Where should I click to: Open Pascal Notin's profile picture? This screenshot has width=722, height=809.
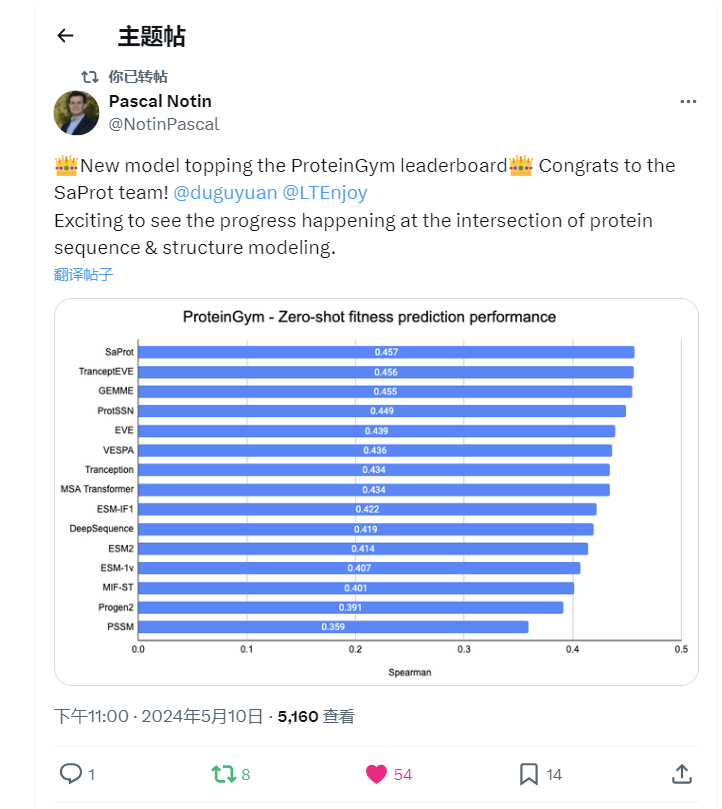pos(76,113)
